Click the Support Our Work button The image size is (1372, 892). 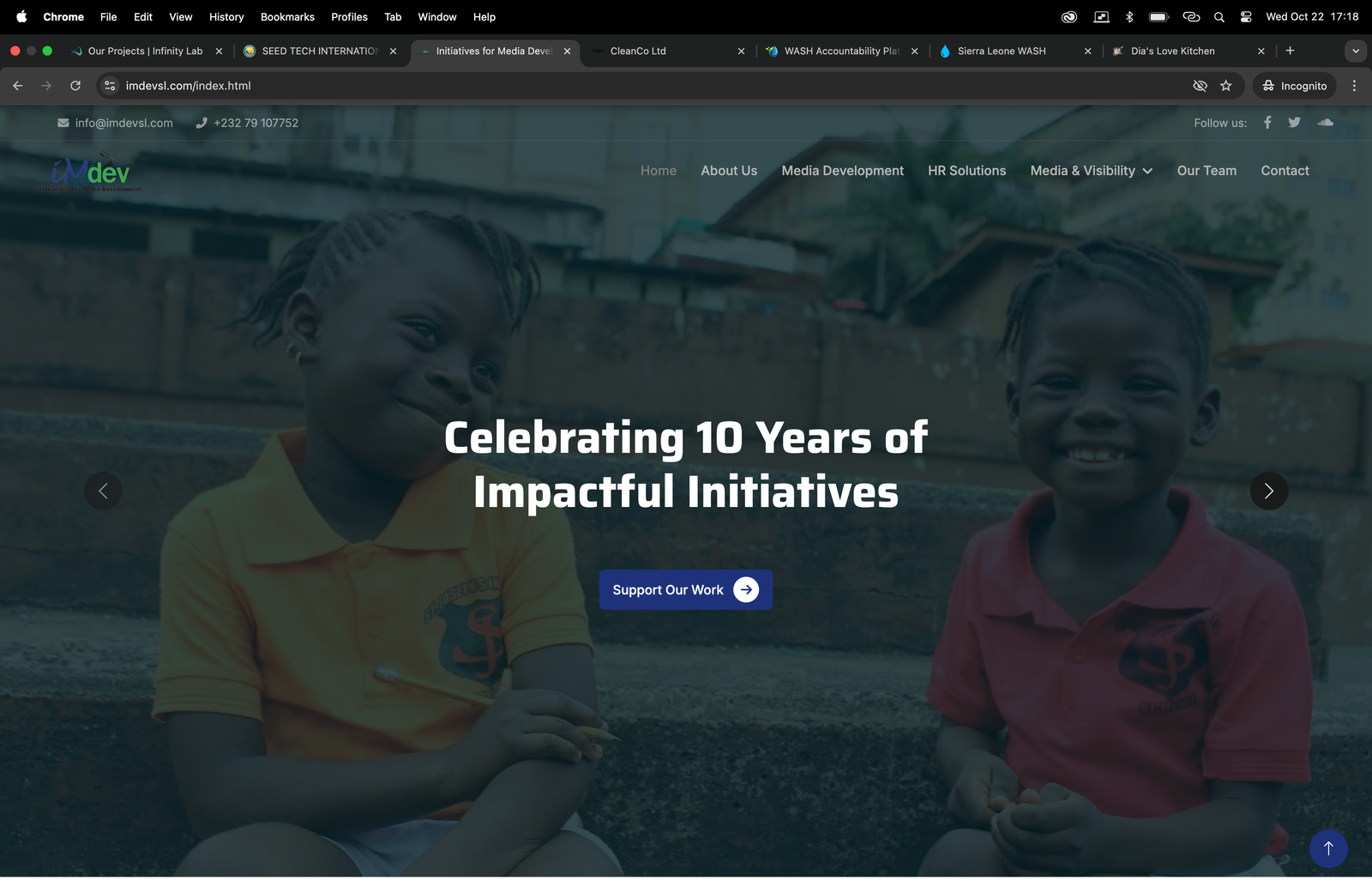(x=685, y=590)
